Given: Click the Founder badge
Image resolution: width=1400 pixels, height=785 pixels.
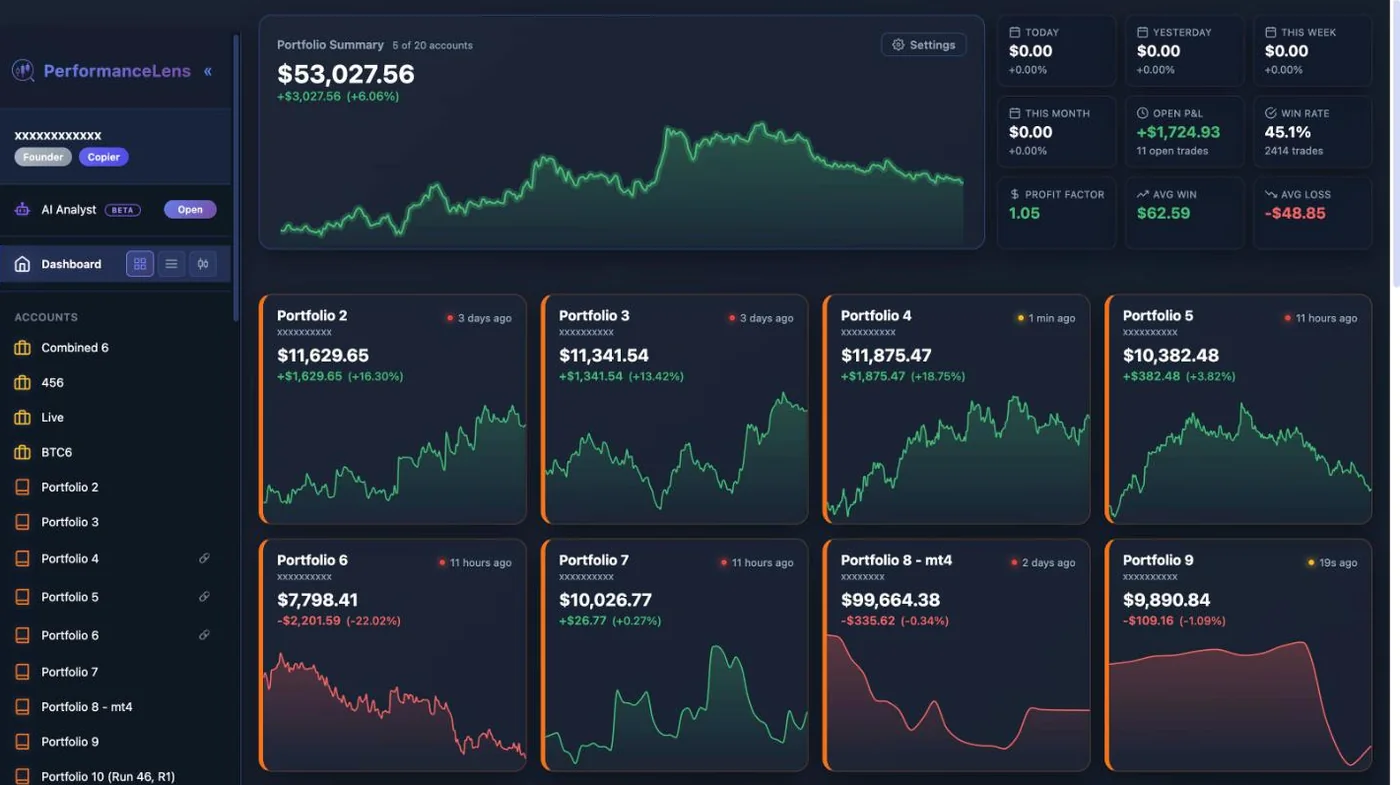Looking at the screenshot, I should coord(43,157).
